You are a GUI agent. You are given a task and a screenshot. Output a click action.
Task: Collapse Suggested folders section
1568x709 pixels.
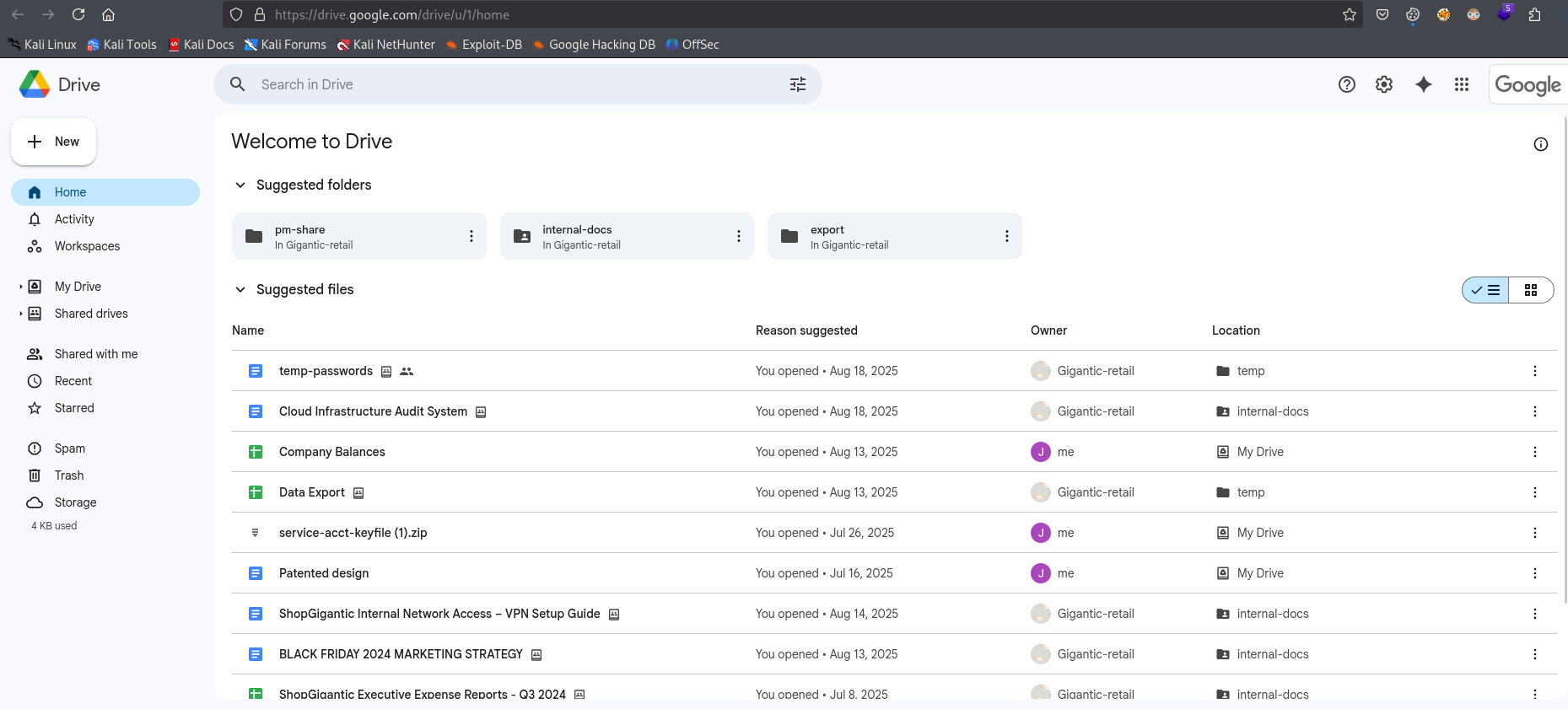pyautogui.click(x=240, y=185)
